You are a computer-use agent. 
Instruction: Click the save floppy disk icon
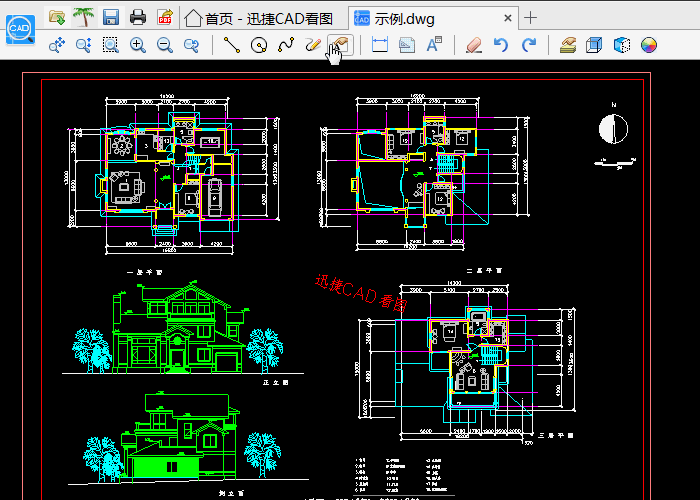111,17
